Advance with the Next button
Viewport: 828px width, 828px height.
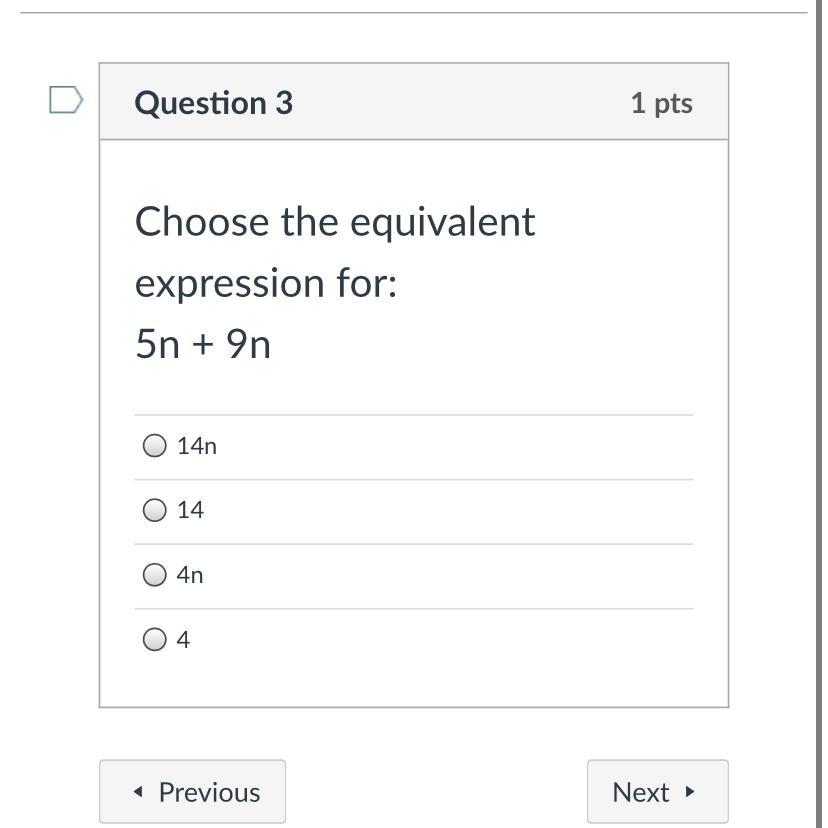657,792
